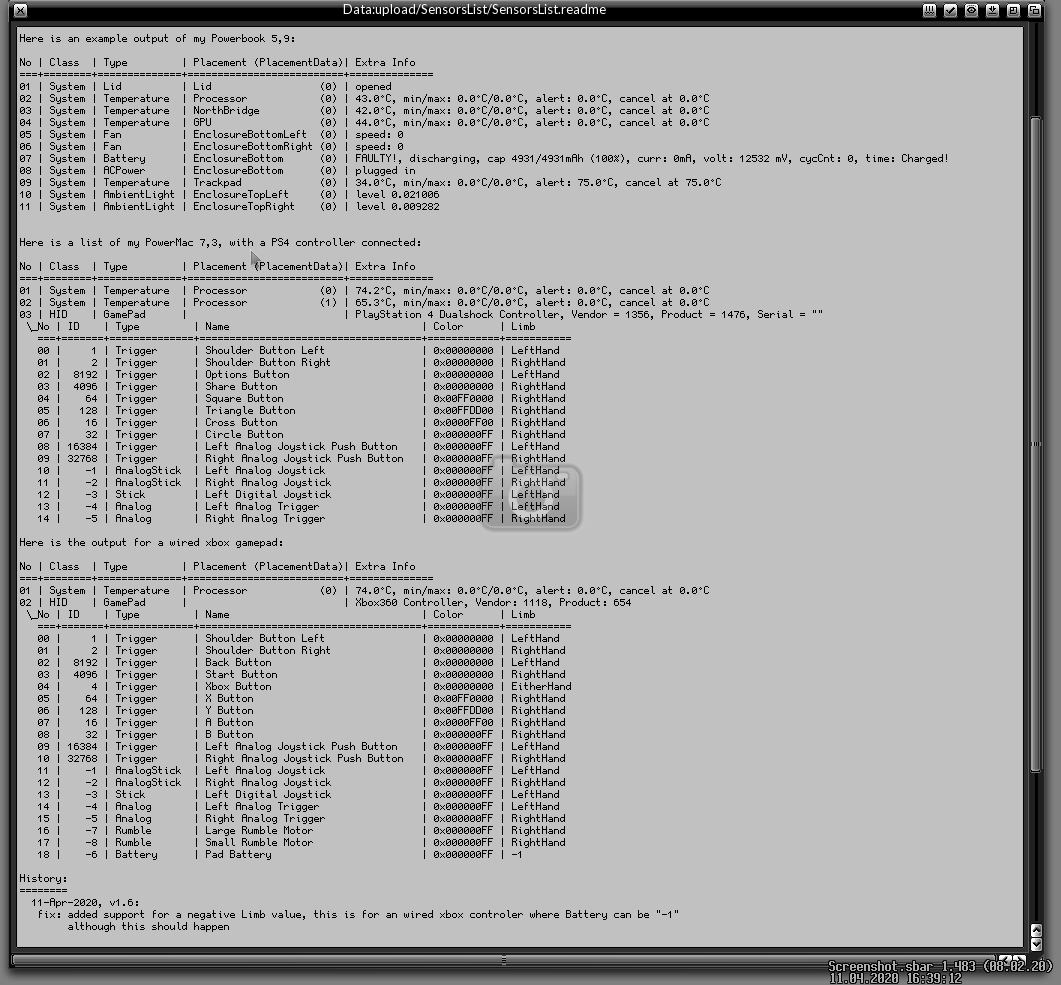1061x985 pixels.
Task: Click the window depth gadget
Action: tap(1034, 10)
